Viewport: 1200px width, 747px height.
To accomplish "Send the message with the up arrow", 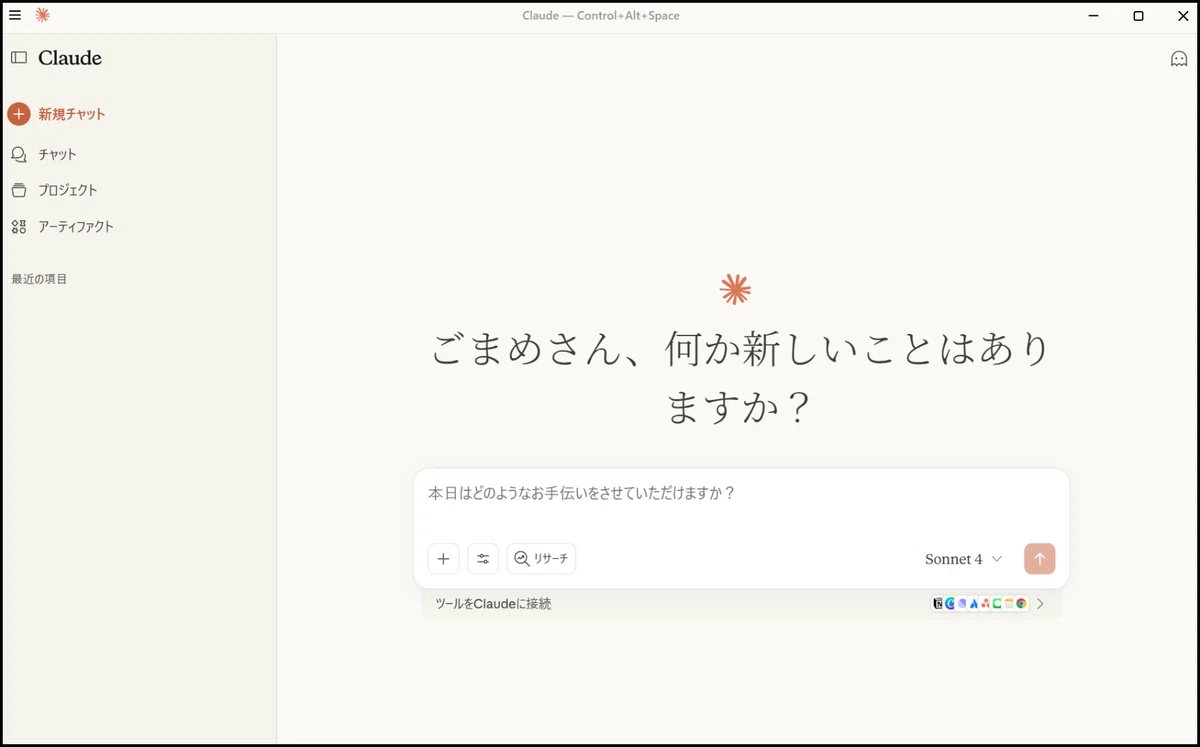I will pos(1039,559).
